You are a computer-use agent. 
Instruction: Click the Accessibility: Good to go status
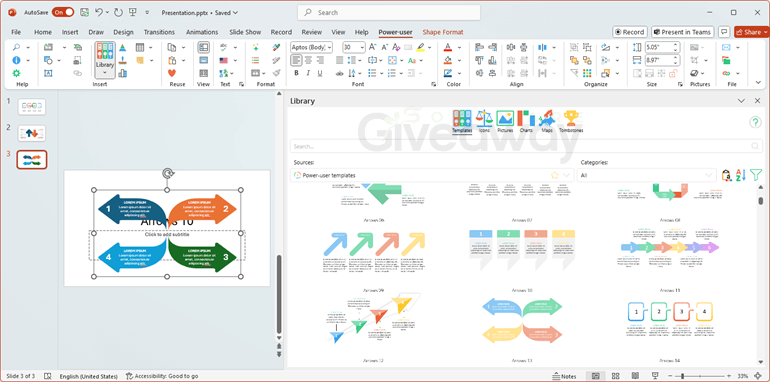click(x=162, y=376)
